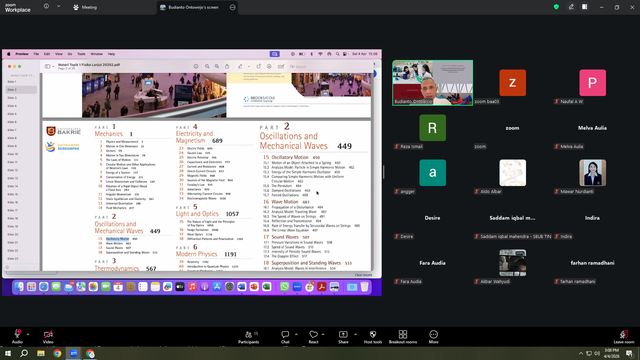The image size is (640, 360).
Task: Click Leave room button
Action: [x=624, y=337]
